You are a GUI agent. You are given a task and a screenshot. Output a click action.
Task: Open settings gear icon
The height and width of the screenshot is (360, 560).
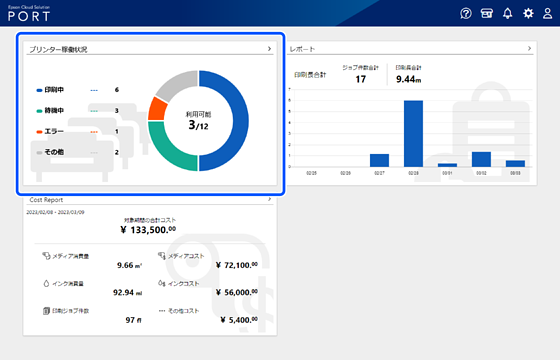click(x=528, y=14)
